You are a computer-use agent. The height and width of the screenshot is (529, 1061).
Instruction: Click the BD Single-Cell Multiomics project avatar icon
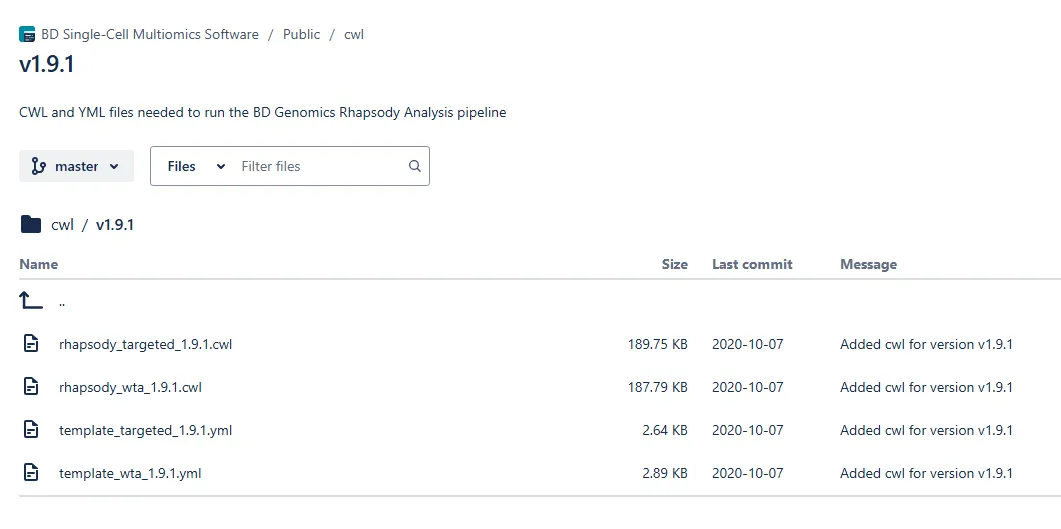pyautogui.click(x=27, y=34)
